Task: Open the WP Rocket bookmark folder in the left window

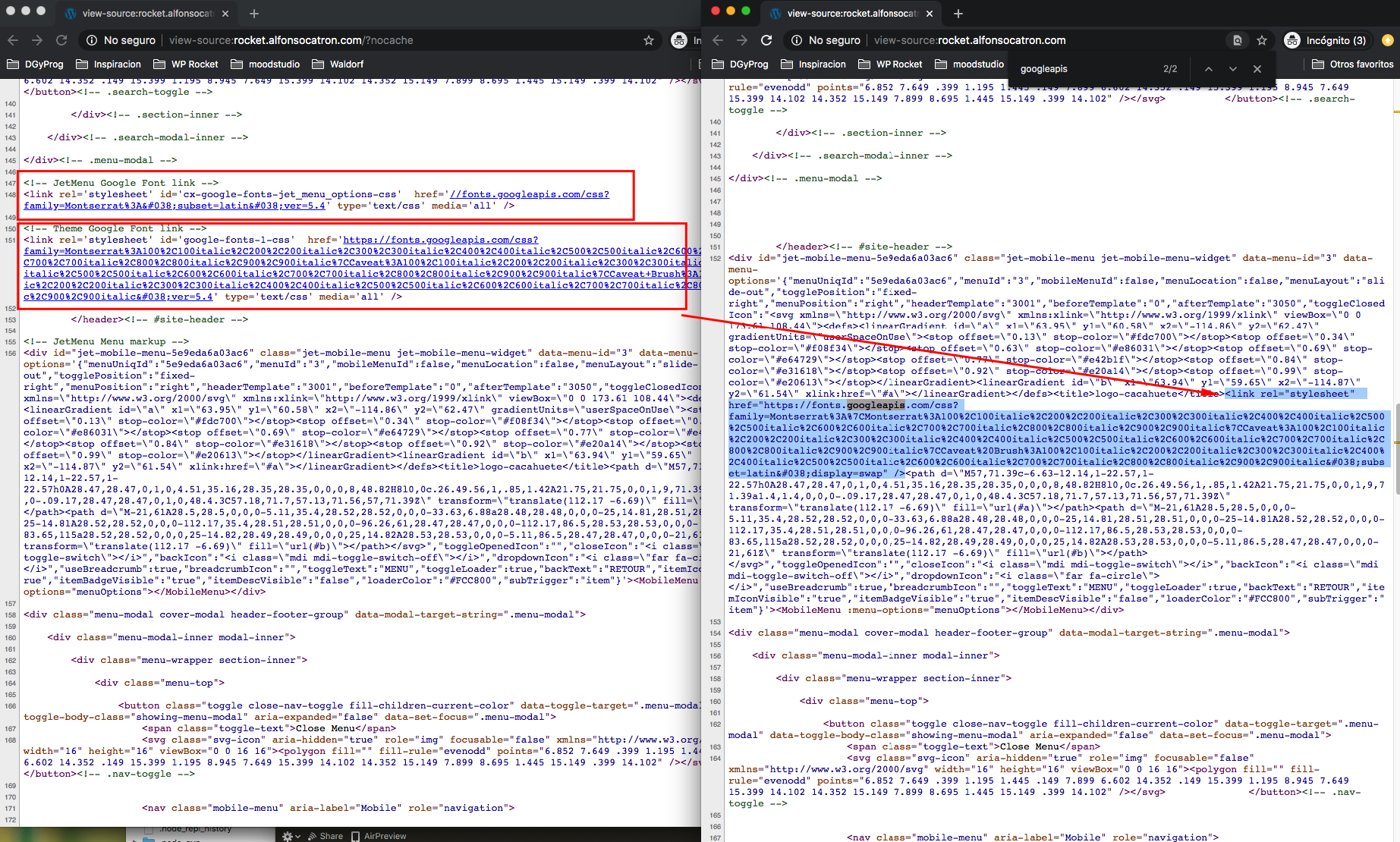Action: click(x=186, y=64)
